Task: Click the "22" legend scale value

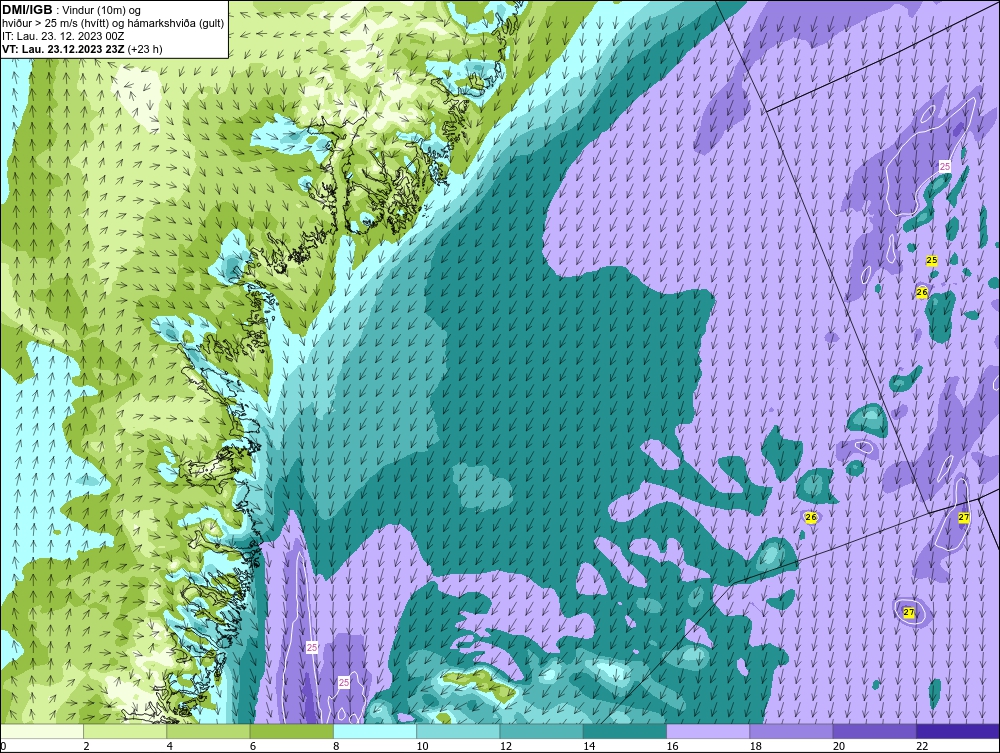Action: pos(922,746)
